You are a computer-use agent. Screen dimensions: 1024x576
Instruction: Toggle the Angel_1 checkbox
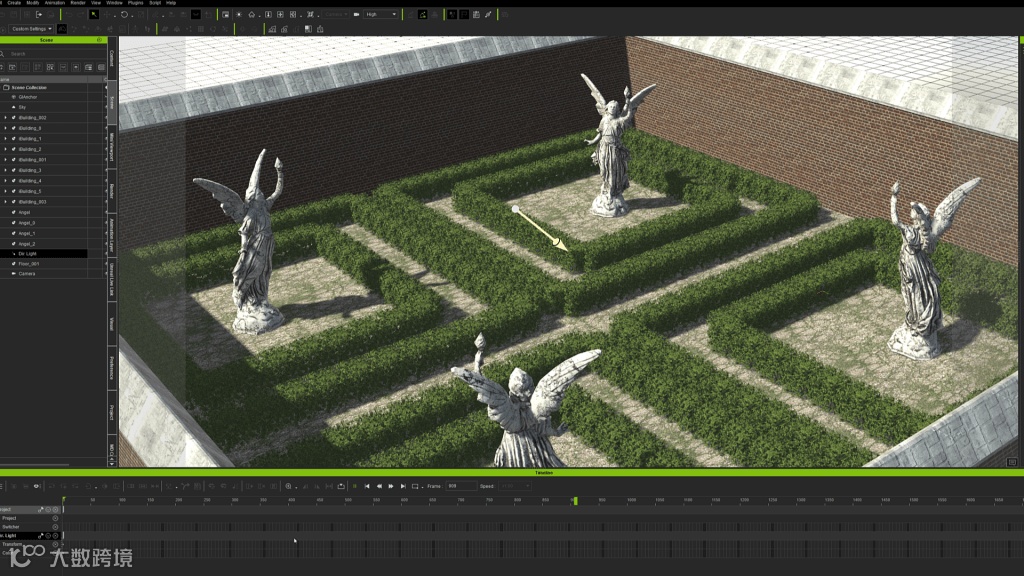point(14,233)
